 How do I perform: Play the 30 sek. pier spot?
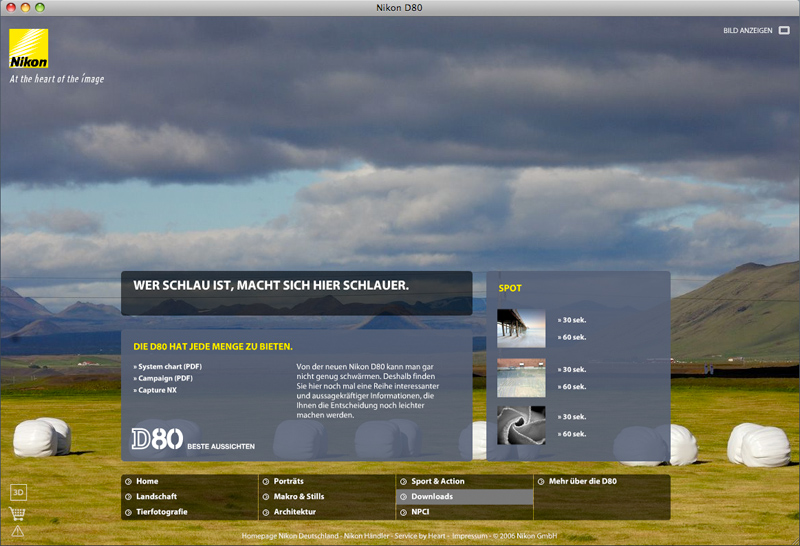[572, 320]
